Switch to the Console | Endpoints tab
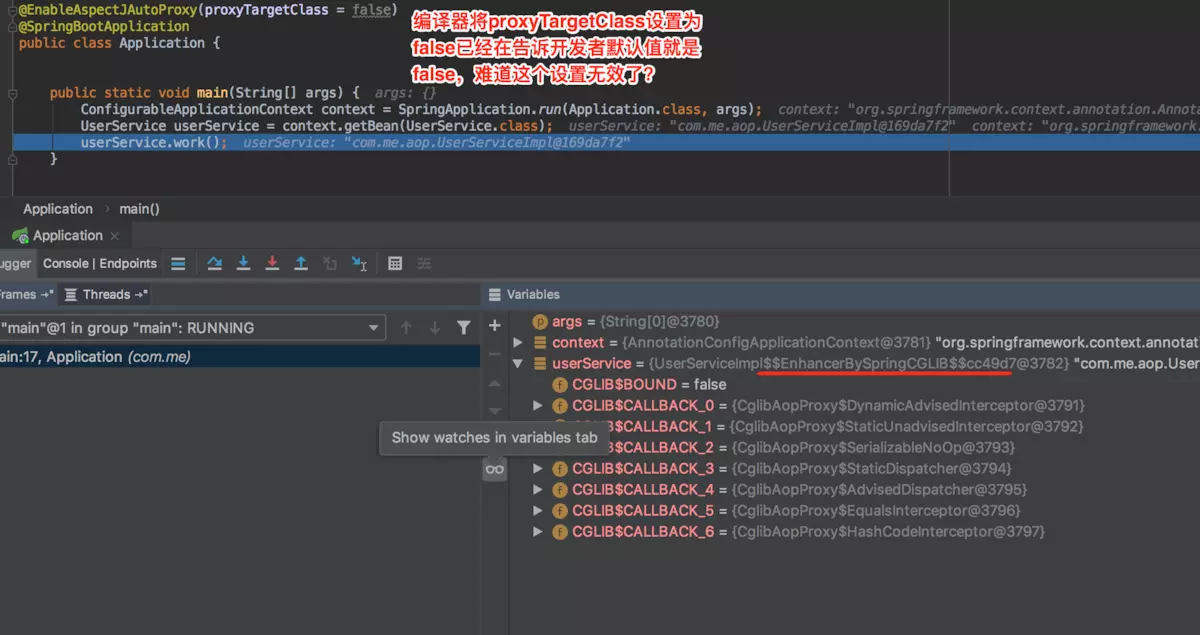 (99, 263)
